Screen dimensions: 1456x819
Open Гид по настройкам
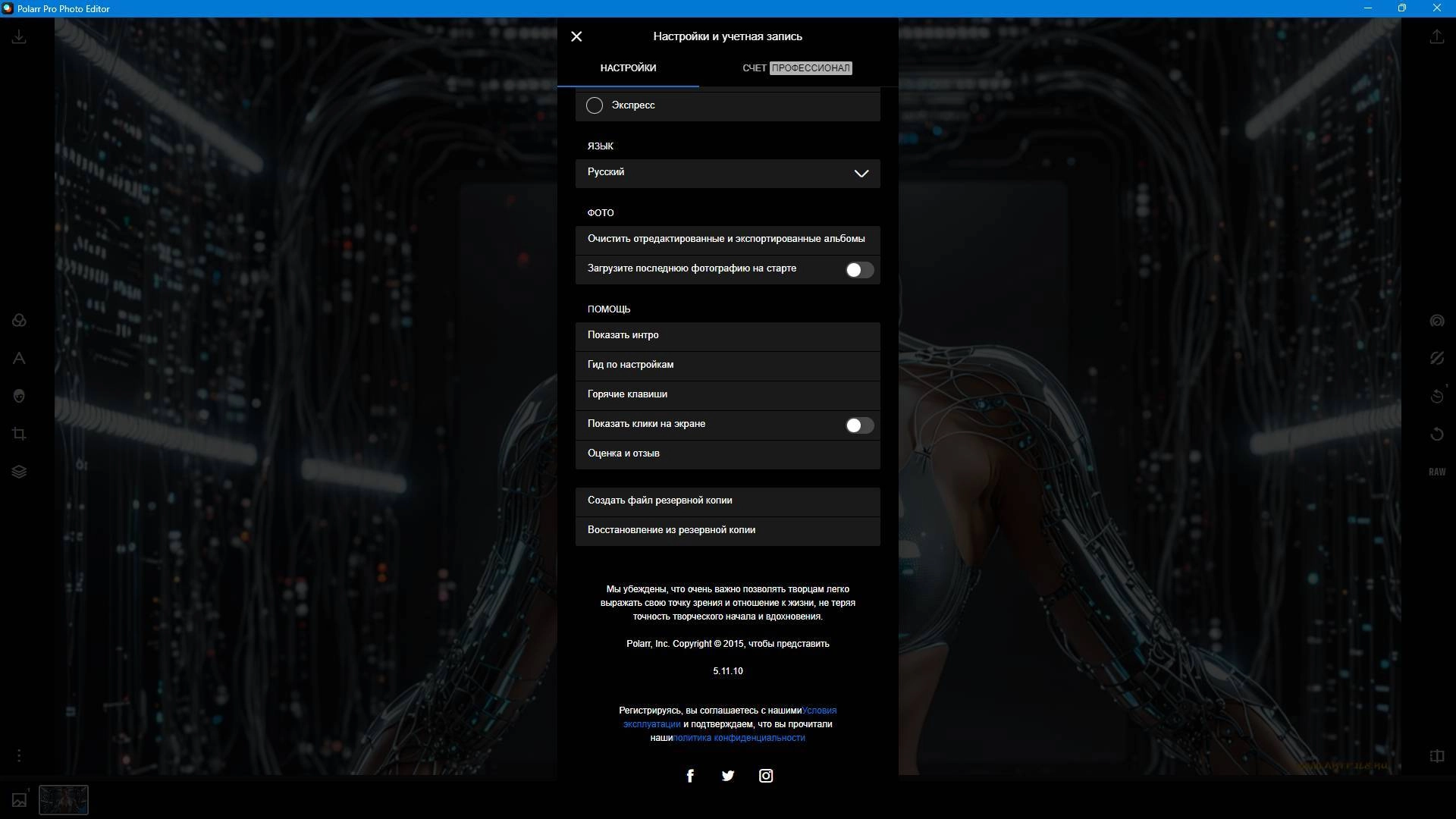pyautogui.click(x=728, y=365)
